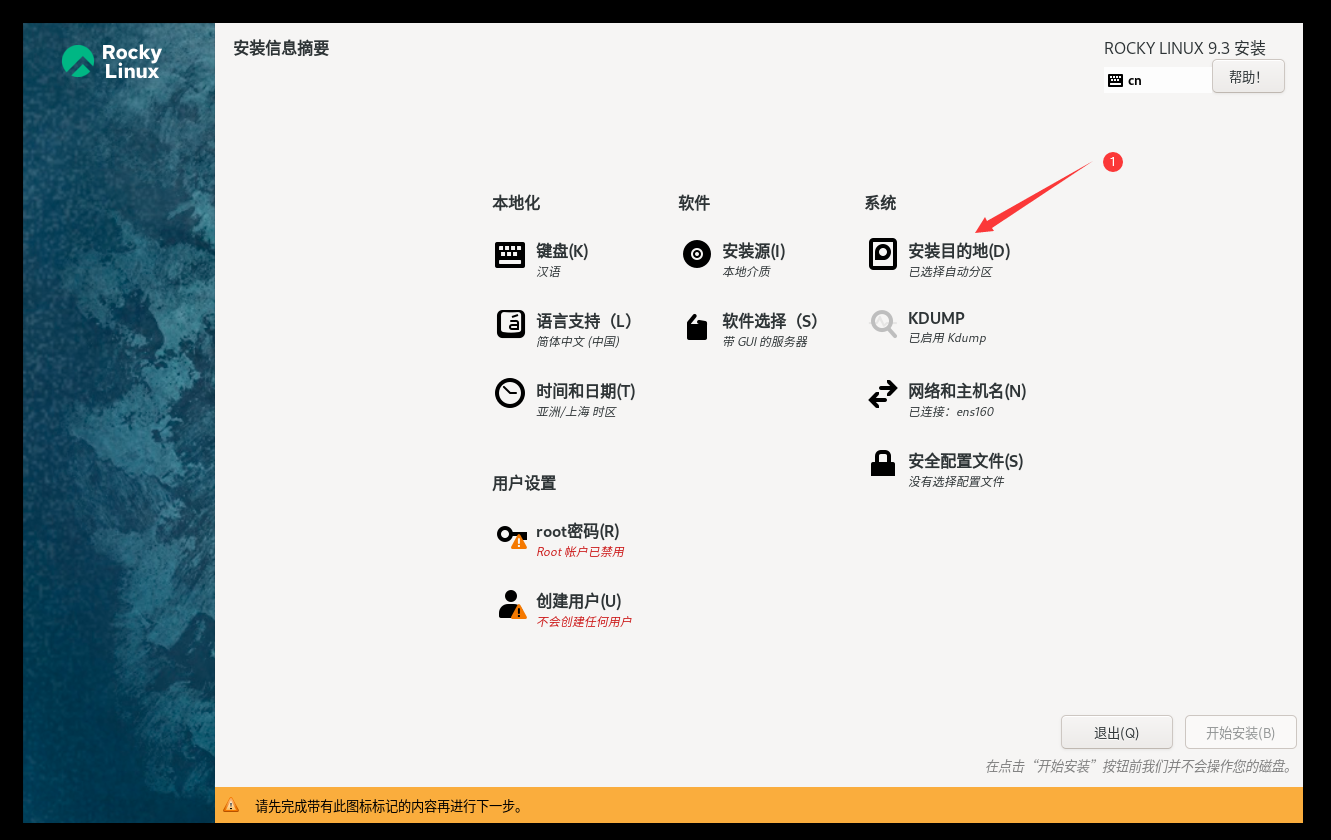Click the clock icon for 时间和日期
The height and width of the screenshot is (840, 1331).
pos(510,393)
